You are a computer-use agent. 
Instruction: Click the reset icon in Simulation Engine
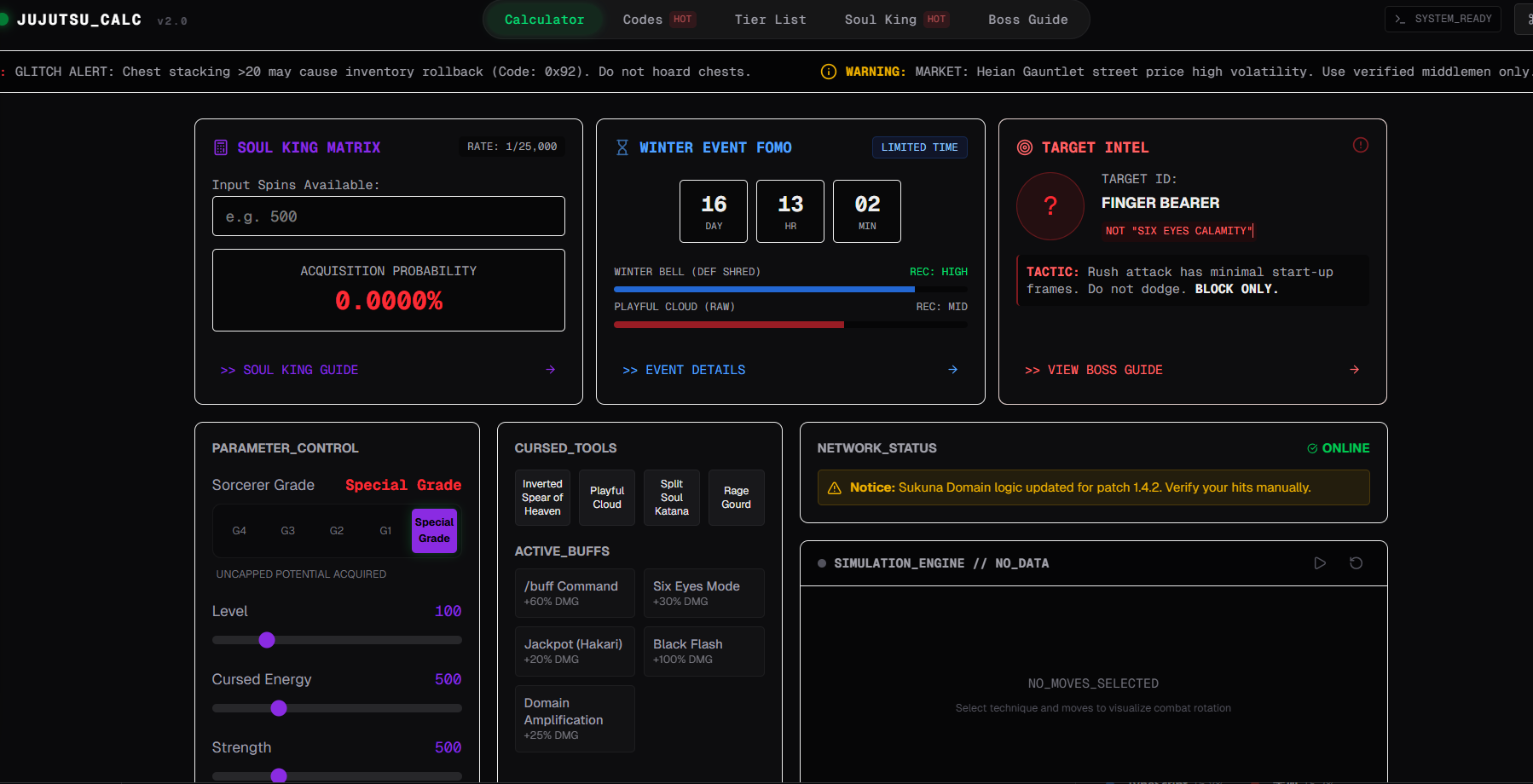click(x=1356, y=563)
